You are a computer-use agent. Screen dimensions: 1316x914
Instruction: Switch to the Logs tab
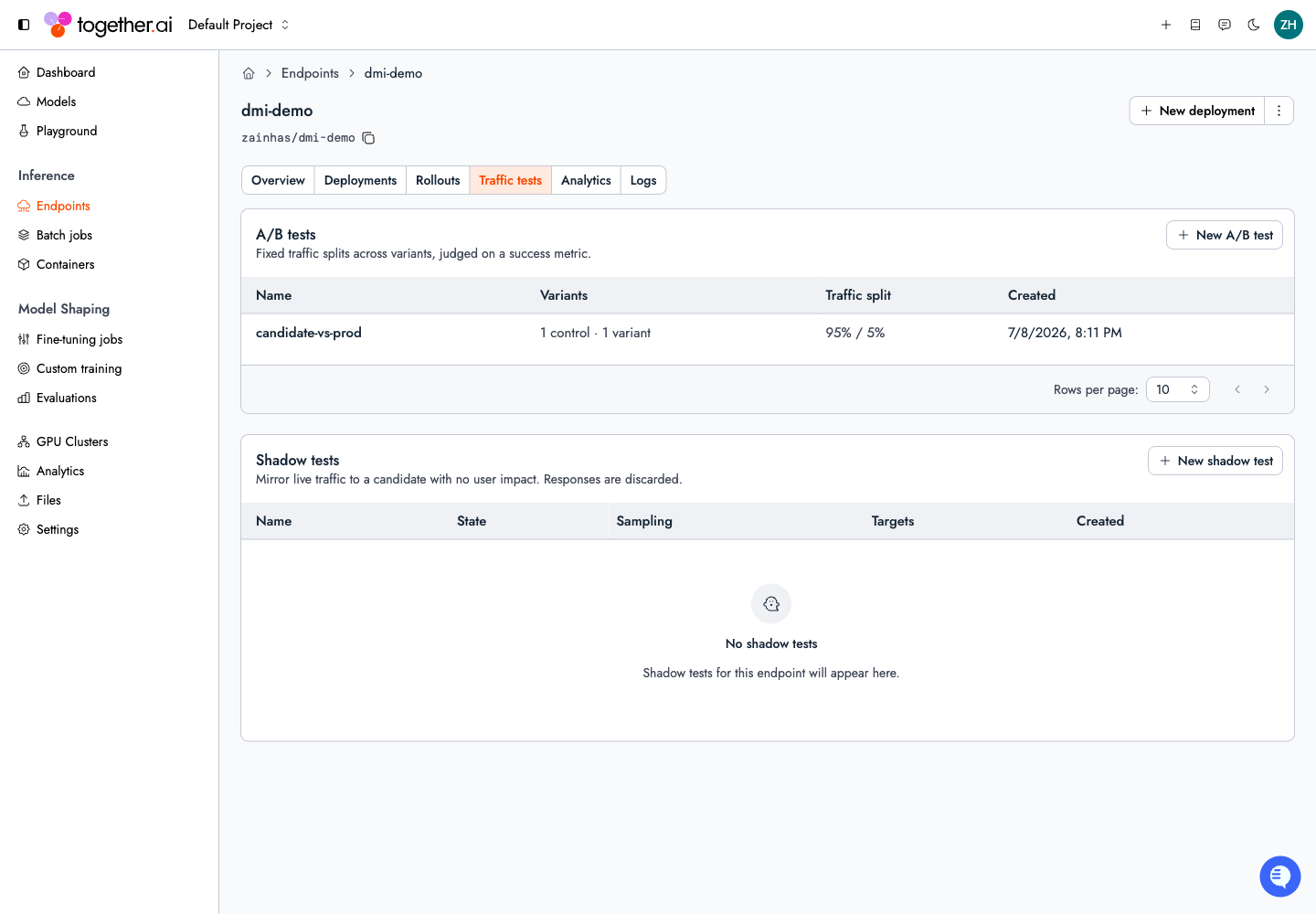[x=643, y=180]
